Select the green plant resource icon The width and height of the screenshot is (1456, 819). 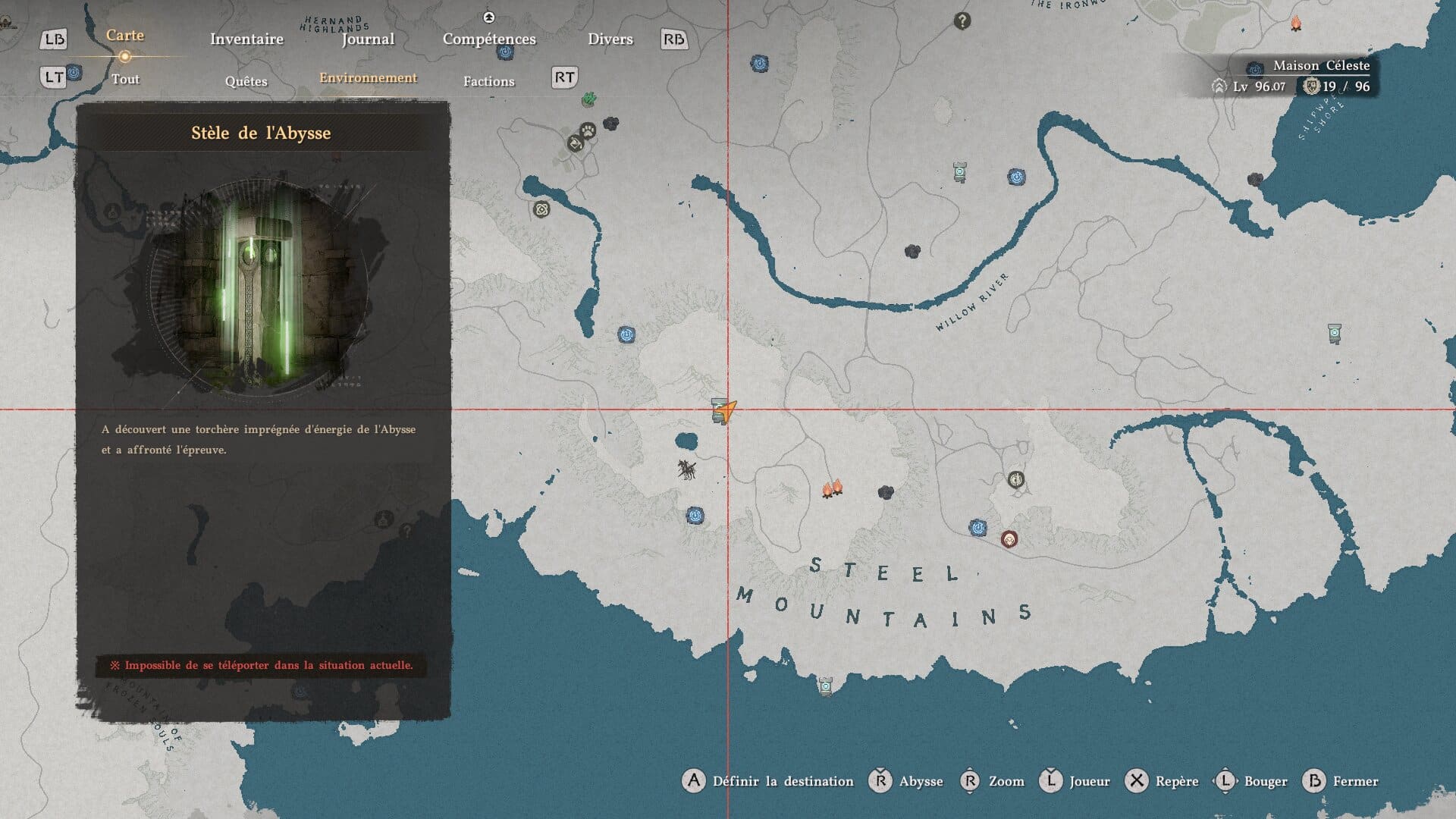pos(589,99)
